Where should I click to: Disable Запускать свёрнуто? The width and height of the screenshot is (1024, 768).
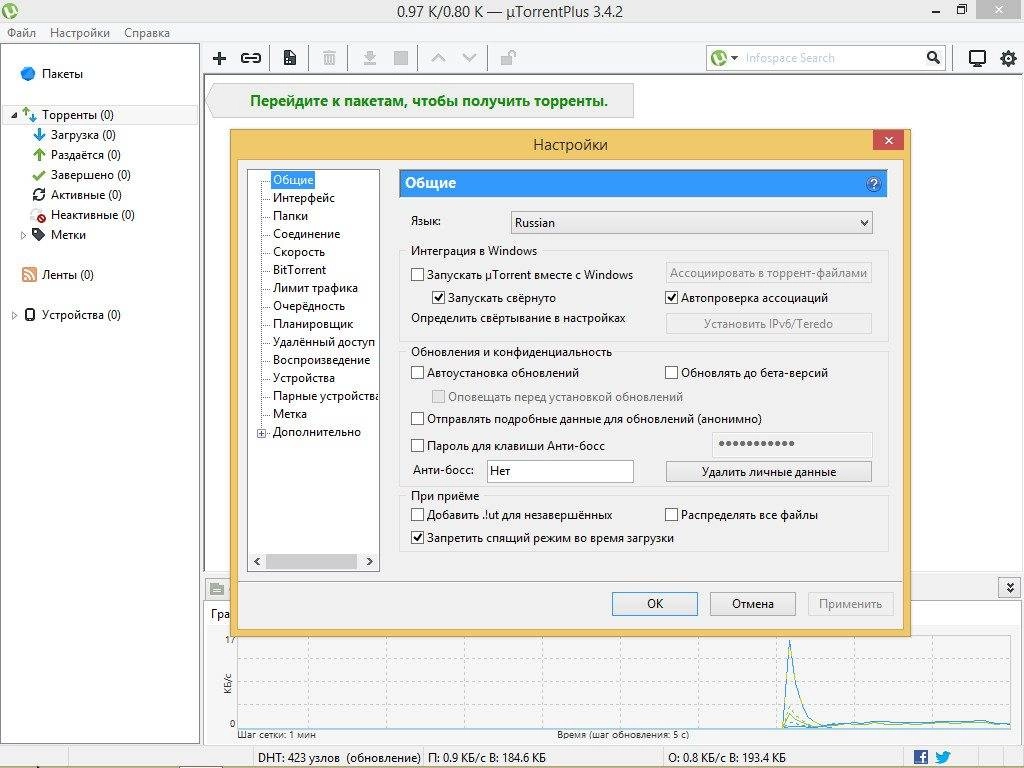coord(438,297)
